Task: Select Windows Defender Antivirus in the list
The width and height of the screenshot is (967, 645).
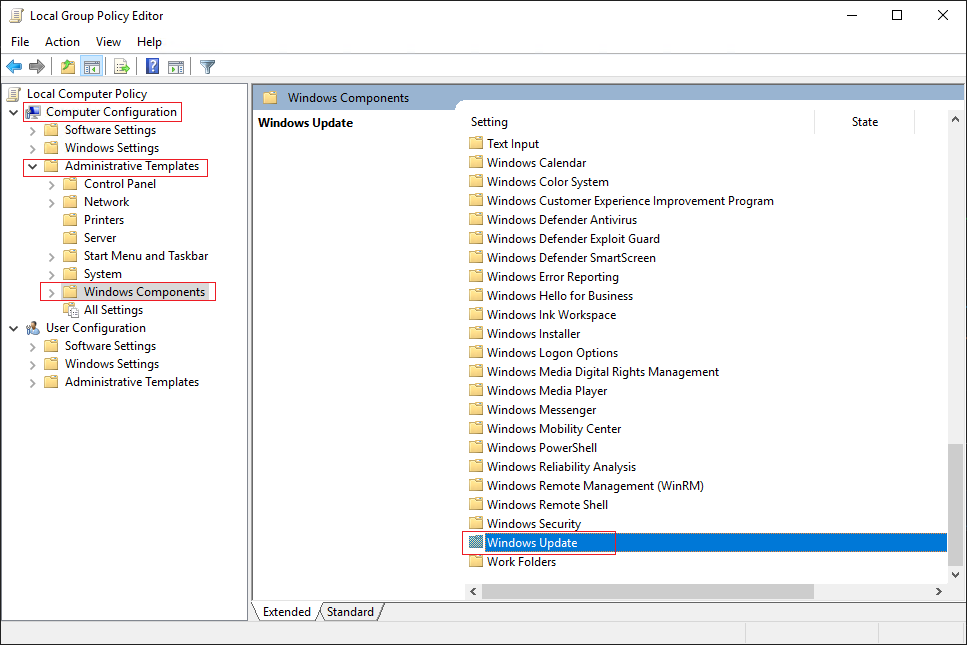Action: (x=562, y=220)
